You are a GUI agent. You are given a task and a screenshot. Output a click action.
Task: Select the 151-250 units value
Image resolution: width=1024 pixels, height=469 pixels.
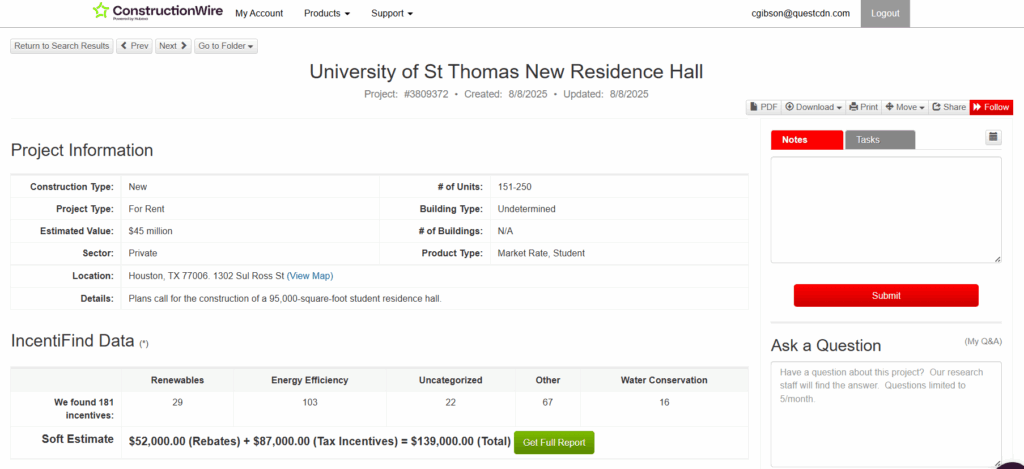point(515,187)
